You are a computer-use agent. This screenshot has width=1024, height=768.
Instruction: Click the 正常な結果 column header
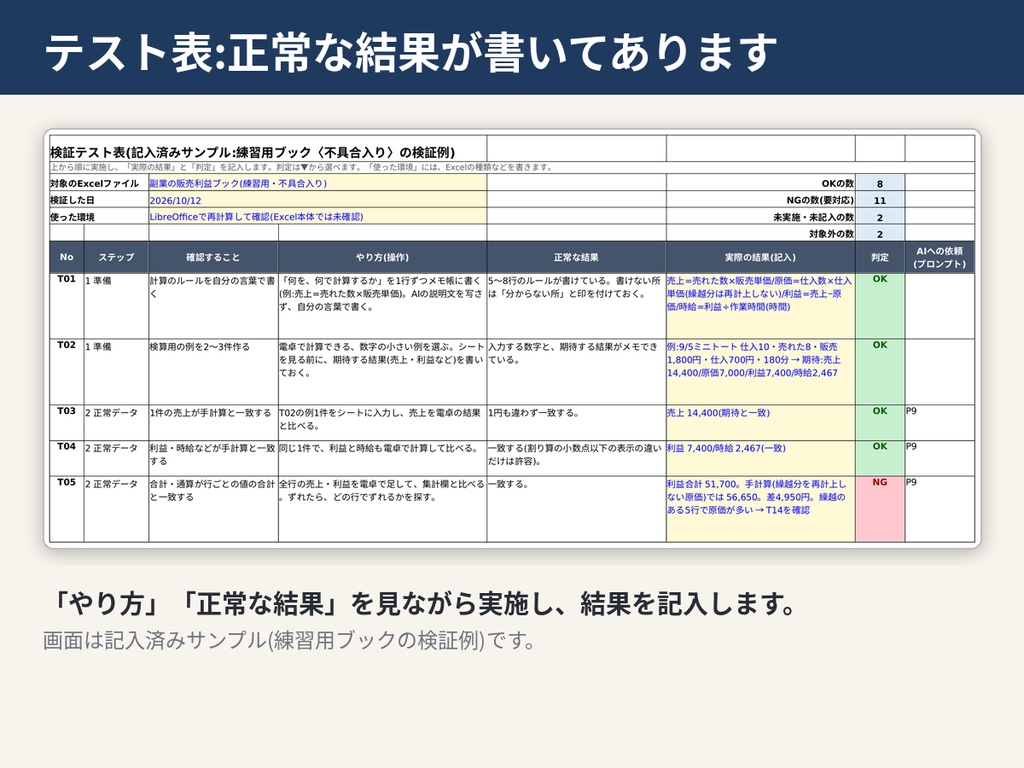click(576, 257)
